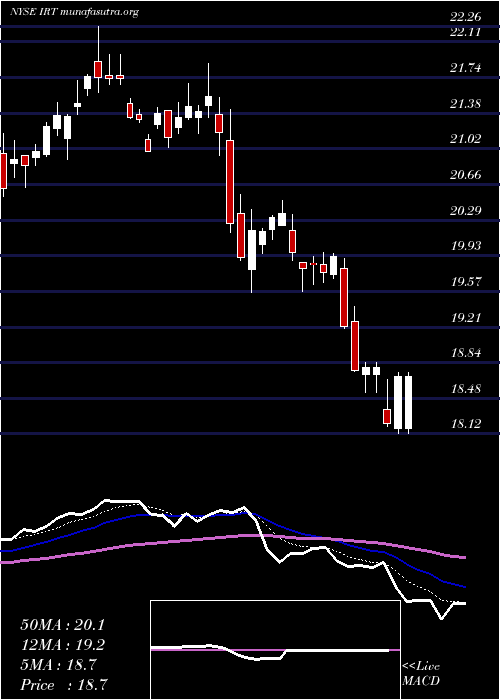
Task: Click the '5MA : 18.7' readout
Action: tap(58, 665)
